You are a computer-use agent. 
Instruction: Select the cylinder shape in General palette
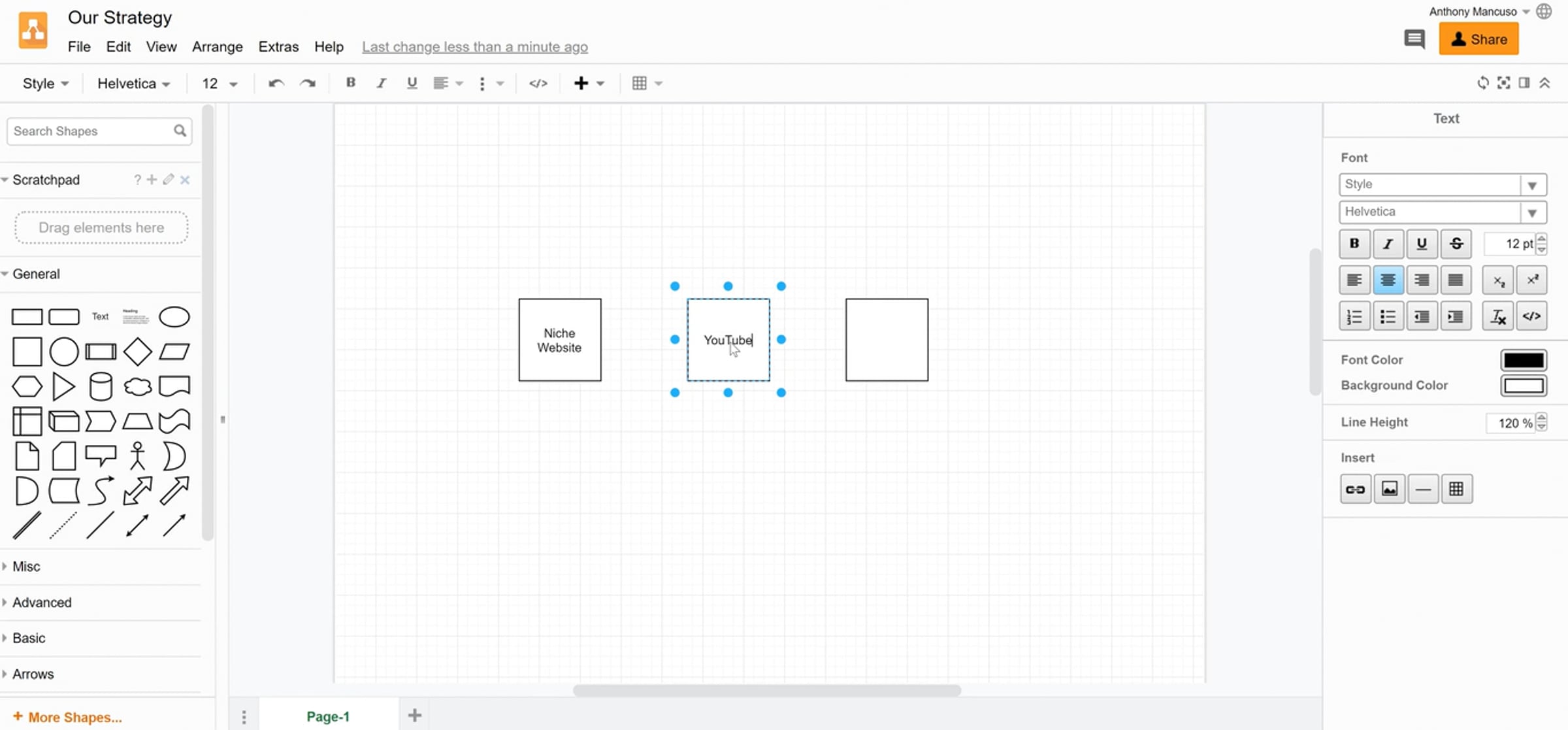click(101, 386)
